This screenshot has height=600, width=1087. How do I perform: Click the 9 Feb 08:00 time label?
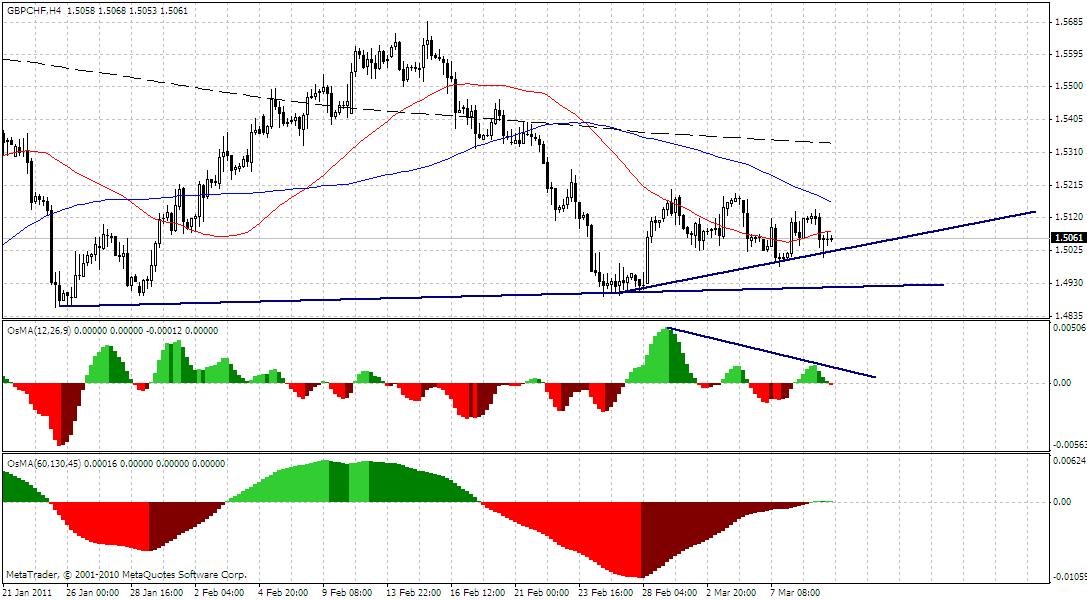click(347, 593)
